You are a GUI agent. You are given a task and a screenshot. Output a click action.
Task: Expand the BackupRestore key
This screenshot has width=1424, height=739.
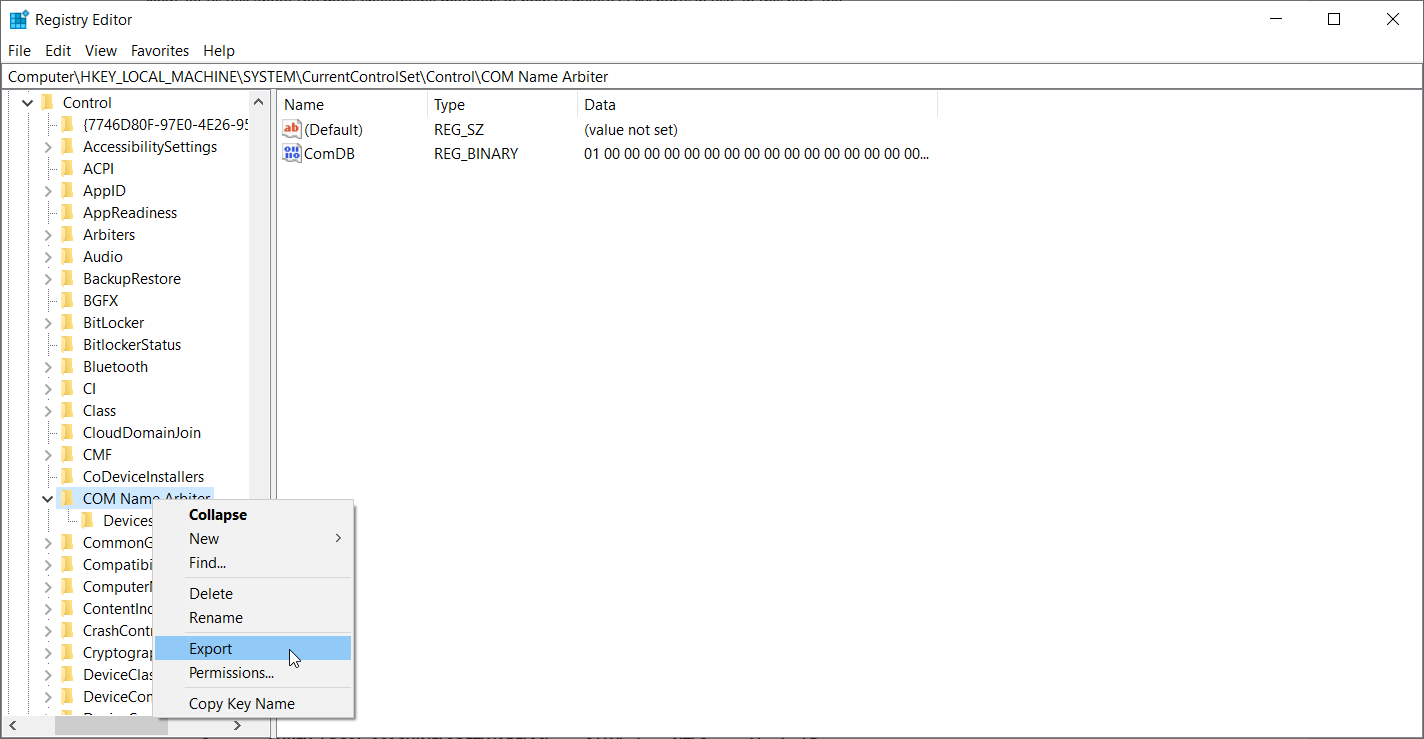[48, 278]
